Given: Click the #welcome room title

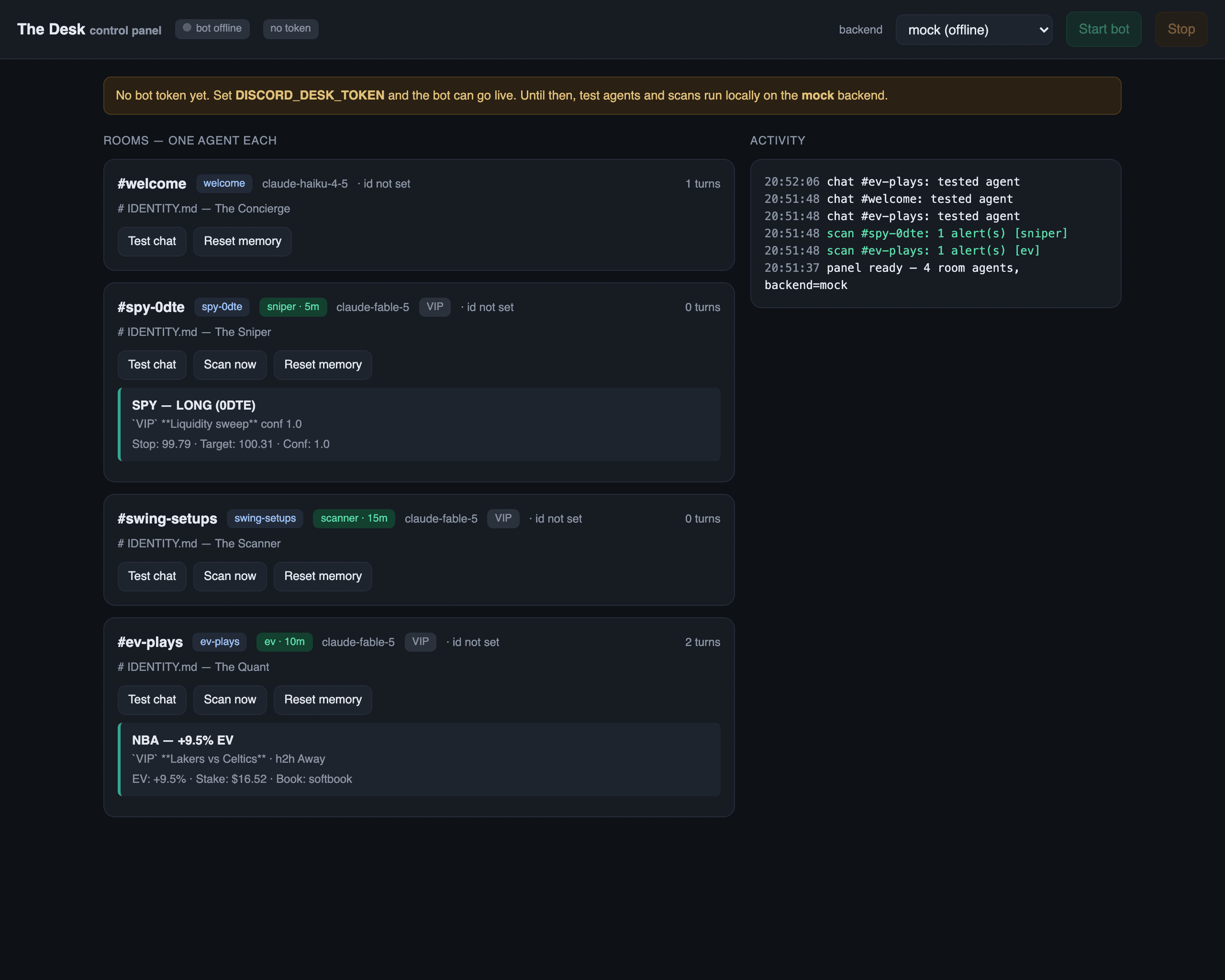Looking at the screenshot, I should (152, 183).
